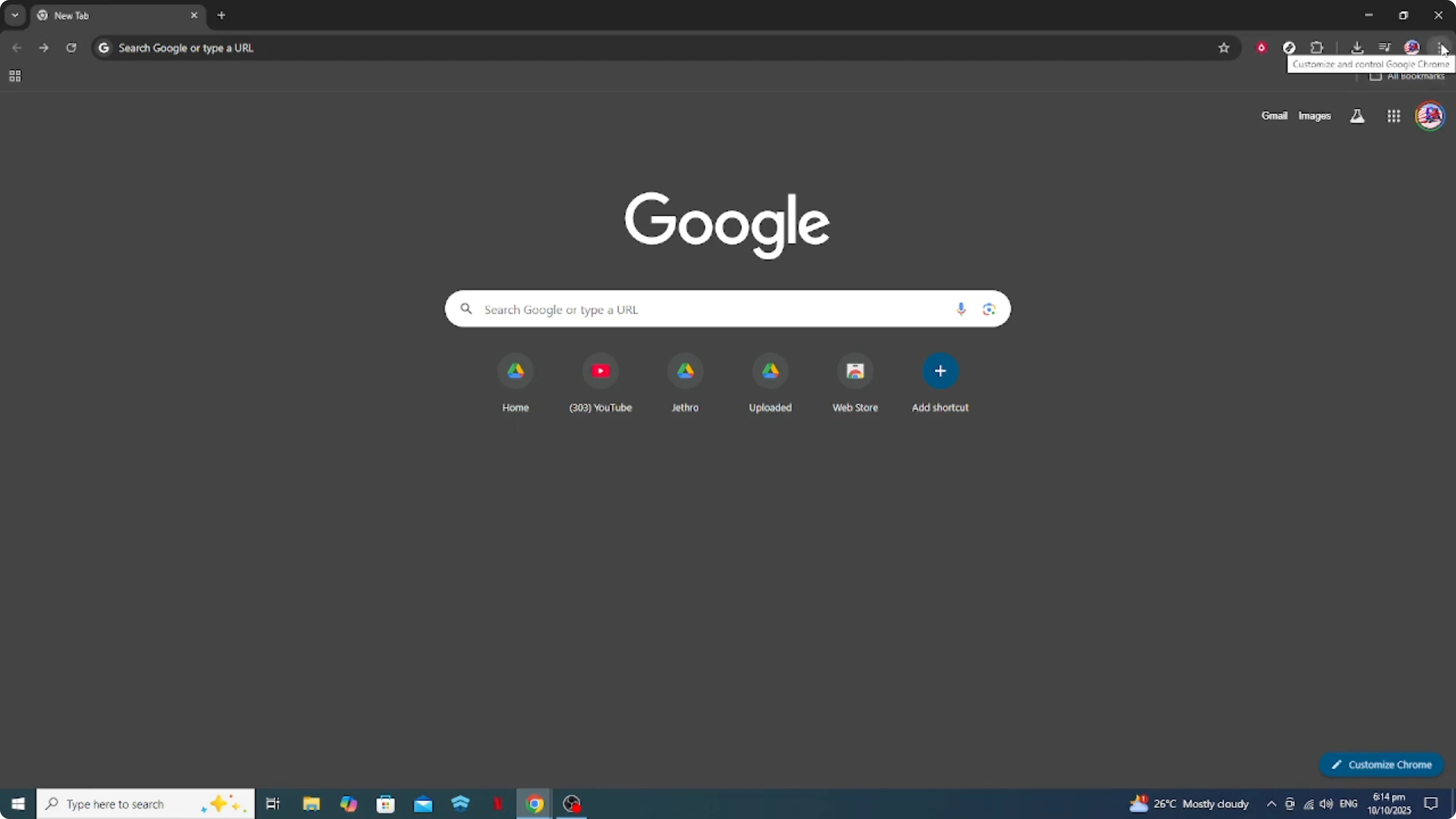Open screen recorder app on taskbar
The image size is (1456, 819).
572,804
